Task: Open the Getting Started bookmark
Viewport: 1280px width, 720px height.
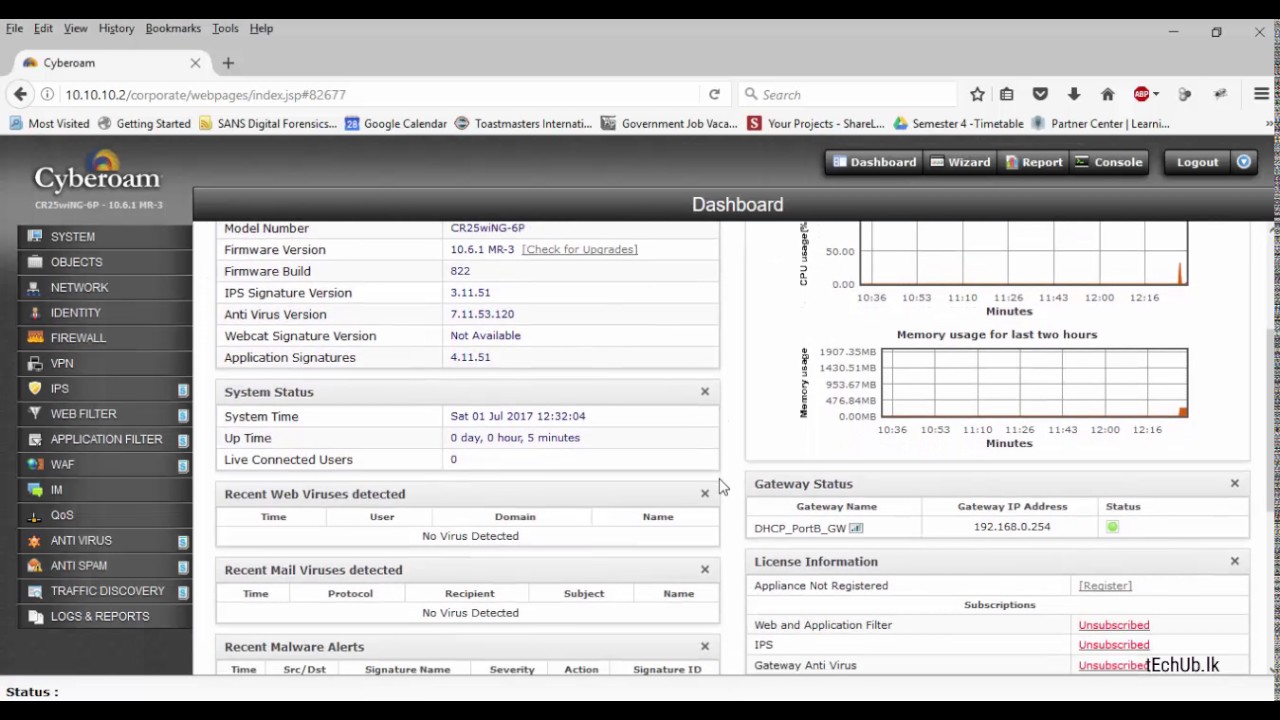Action: (144, 124)
